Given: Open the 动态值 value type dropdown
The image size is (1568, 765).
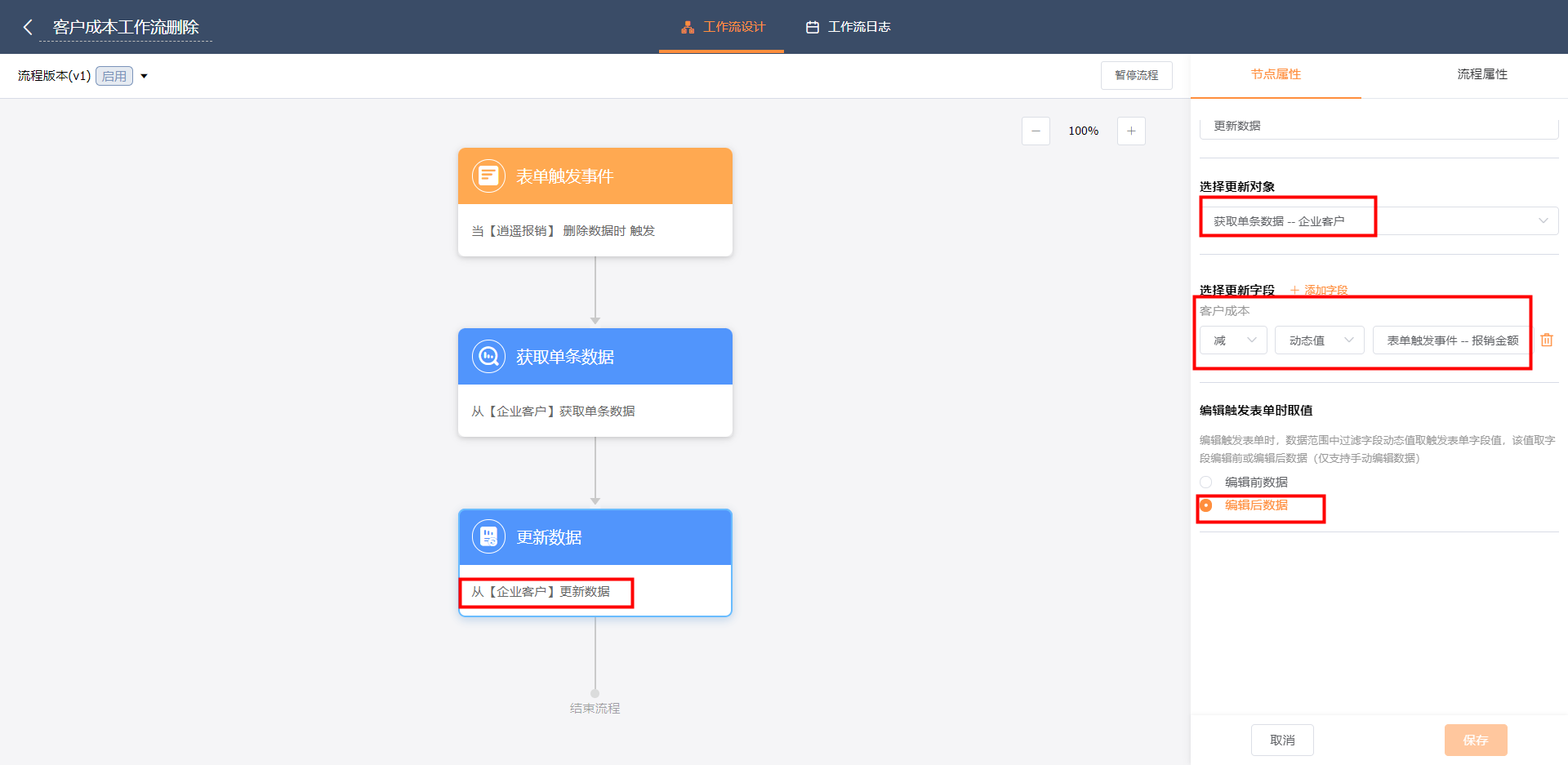Looking at the screenshot, I should click(1319, 340).
